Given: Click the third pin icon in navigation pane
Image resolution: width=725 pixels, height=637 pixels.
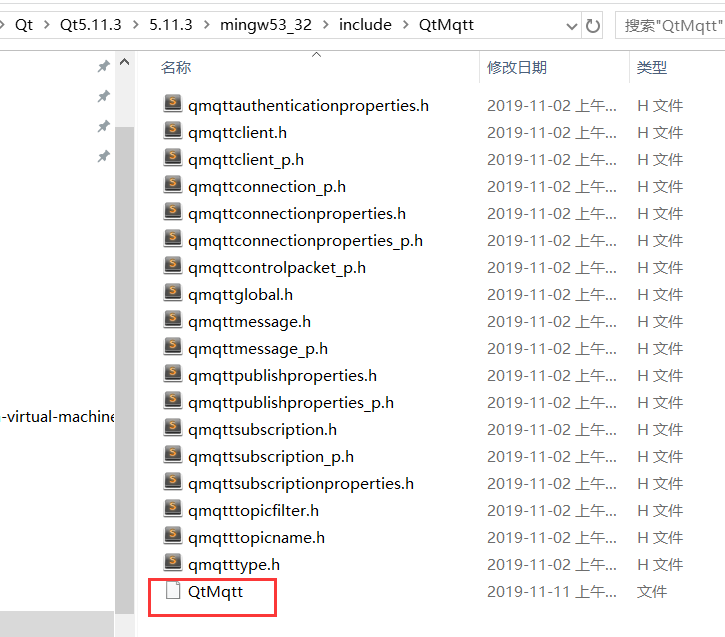Looking at the screenshot, I should 104,127.
